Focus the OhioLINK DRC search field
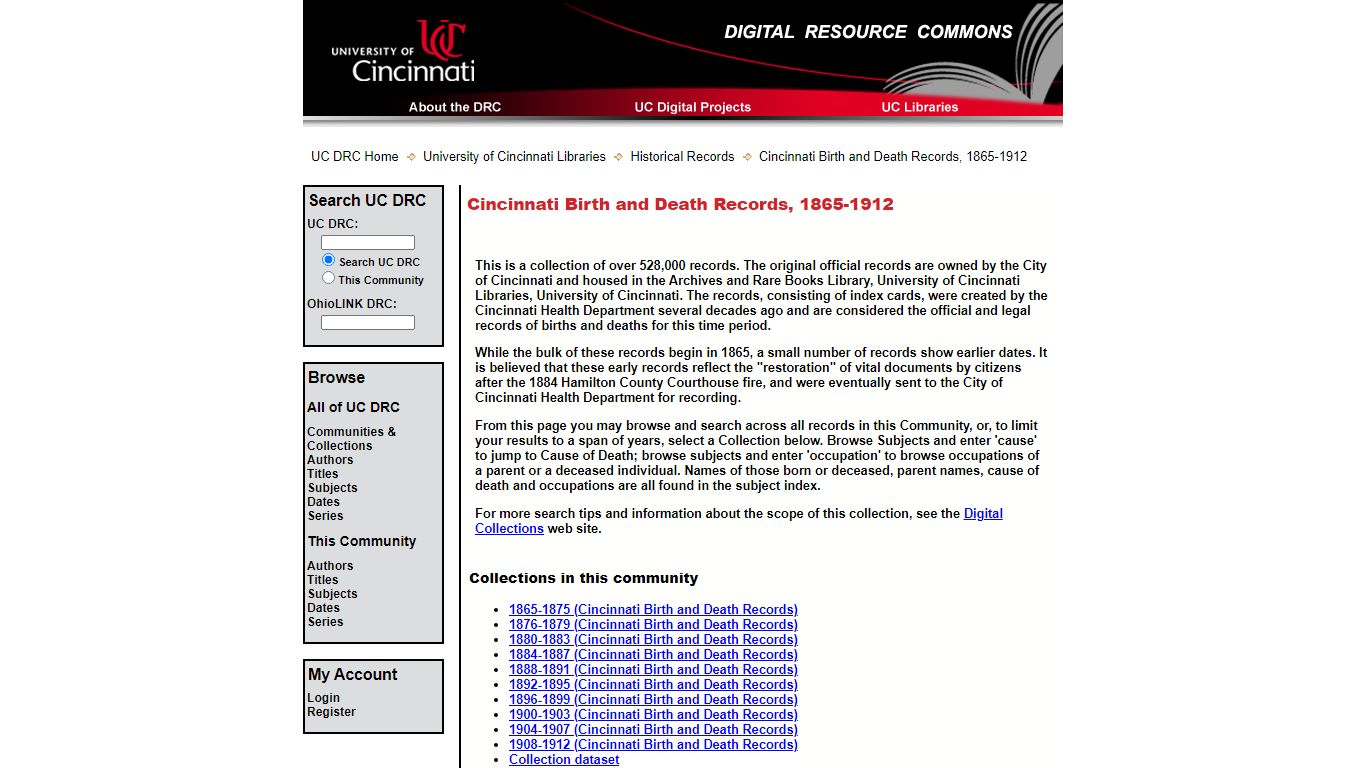1366x768 pixels. [368, 322]
